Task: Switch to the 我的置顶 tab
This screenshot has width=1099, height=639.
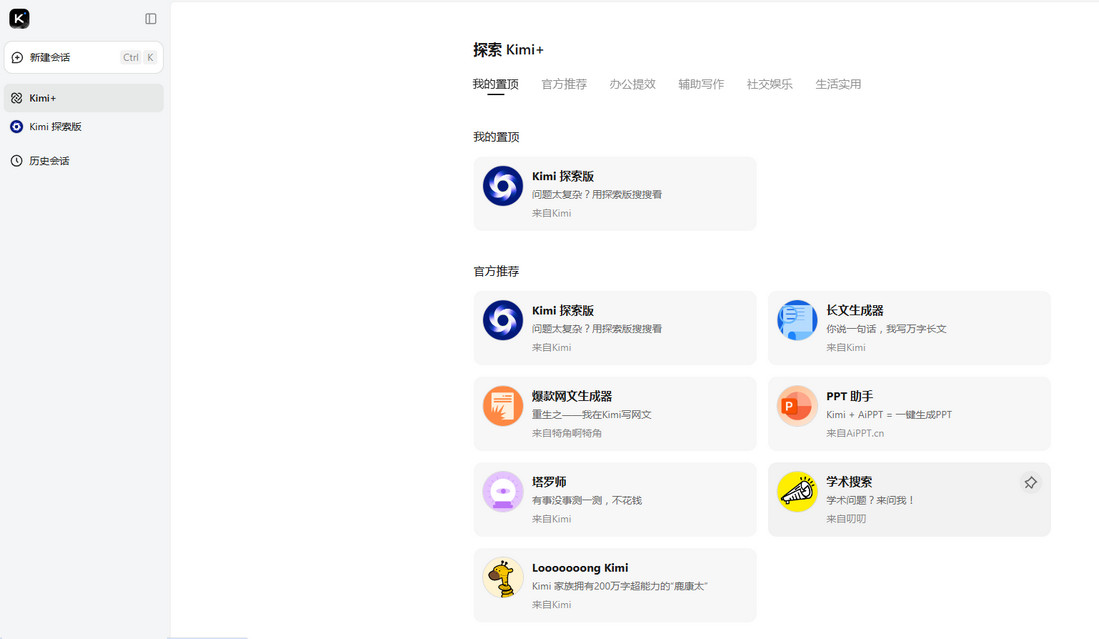Action: point(496,84)
